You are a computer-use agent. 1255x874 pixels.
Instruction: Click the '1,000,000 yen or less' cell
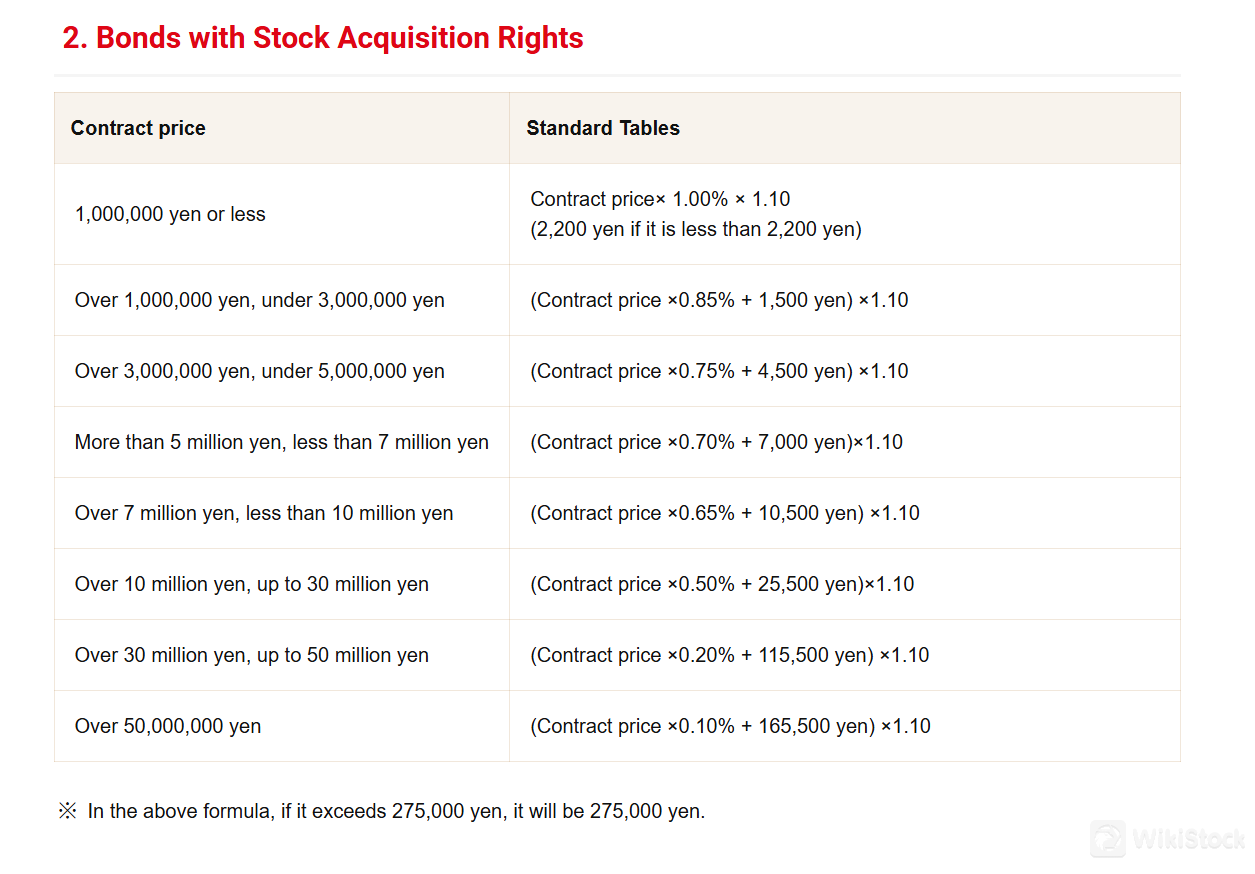pos(170,214)
